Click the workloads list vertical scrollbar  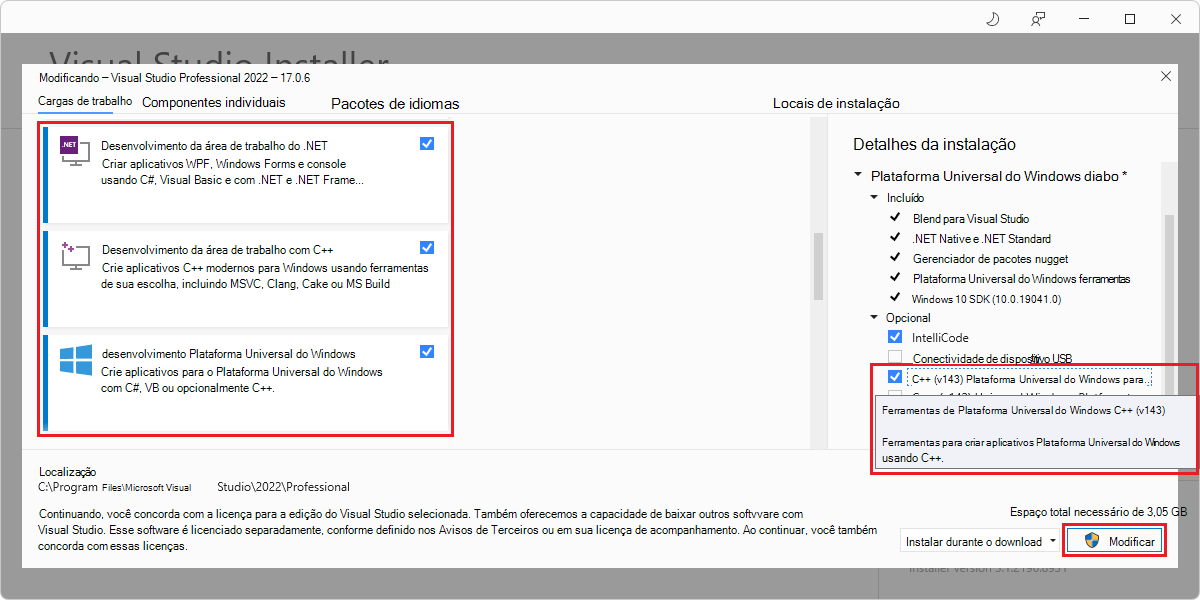pyautogui.click(x=817, y=266)
